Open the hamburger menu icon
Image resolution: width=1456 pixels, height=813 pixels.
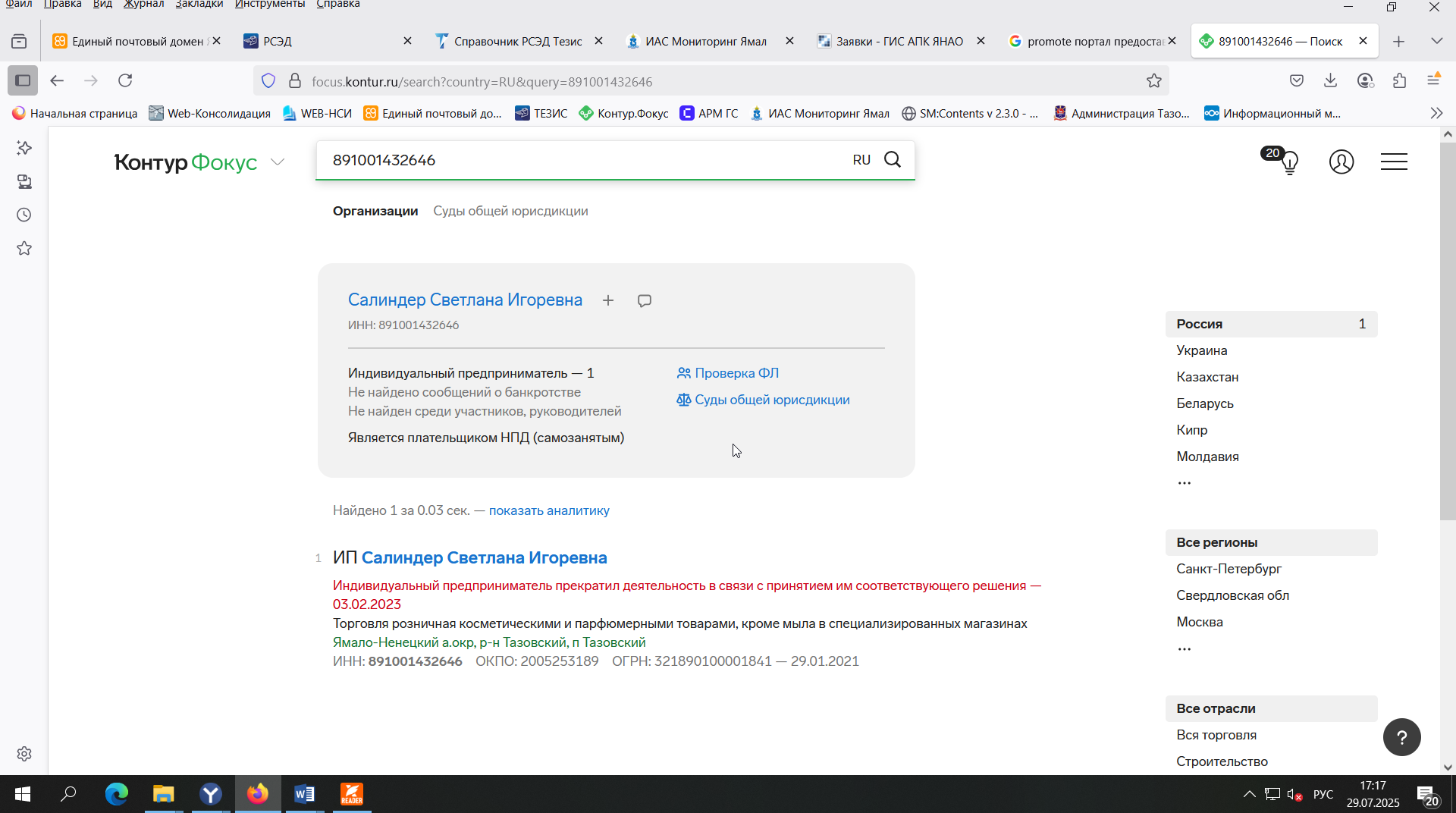pos(1394,162)
